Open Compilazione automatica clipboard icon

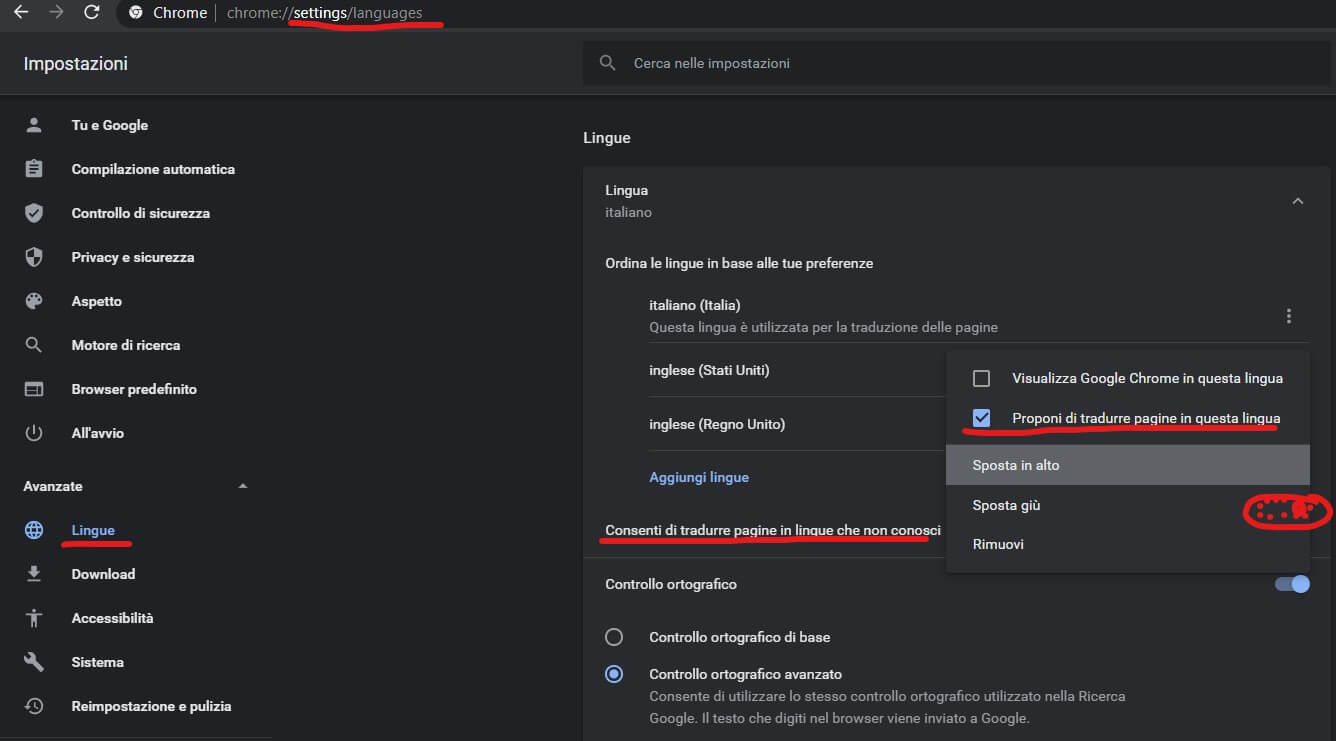pos(34,169)
